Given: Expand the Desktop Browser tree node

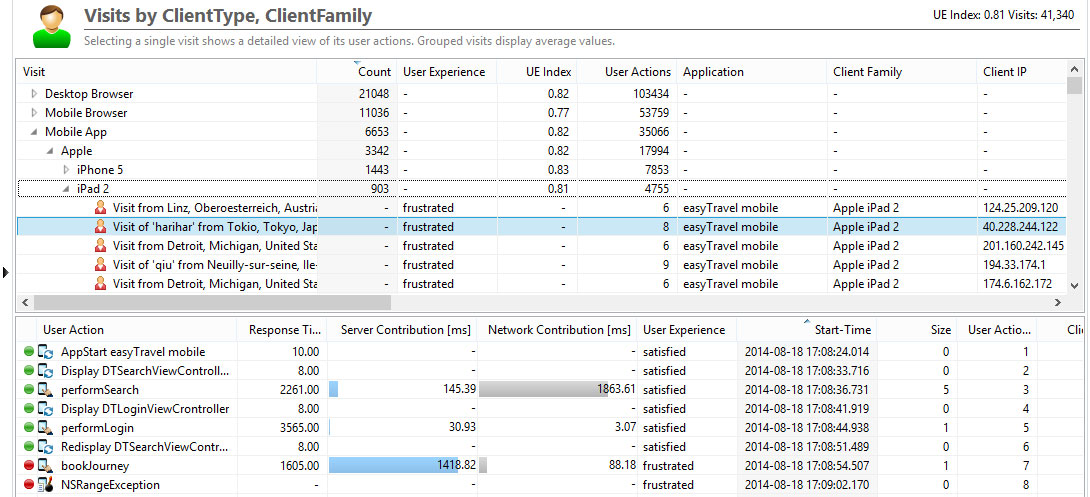Looking at the screenshot, I should (35, 94).
